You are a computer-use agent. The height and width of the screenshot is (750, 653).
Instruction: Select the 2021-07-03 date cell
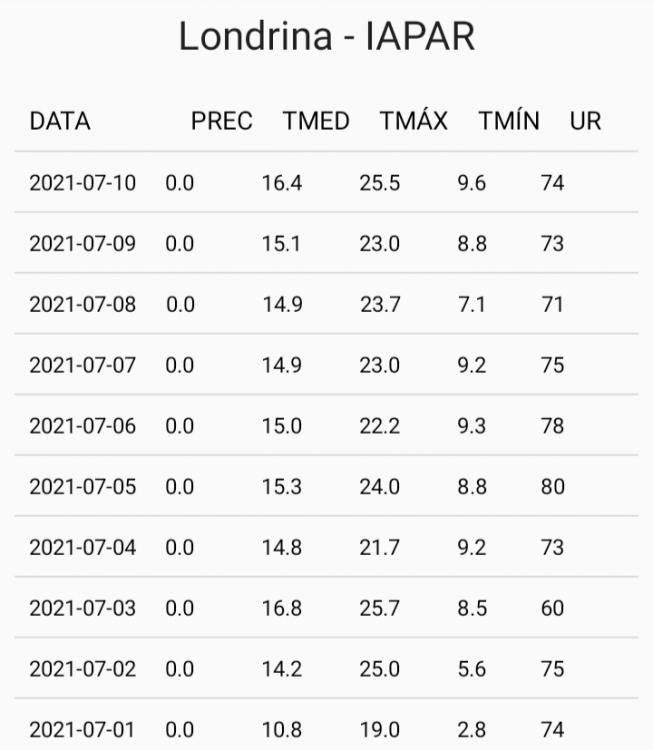coord(83,609)
